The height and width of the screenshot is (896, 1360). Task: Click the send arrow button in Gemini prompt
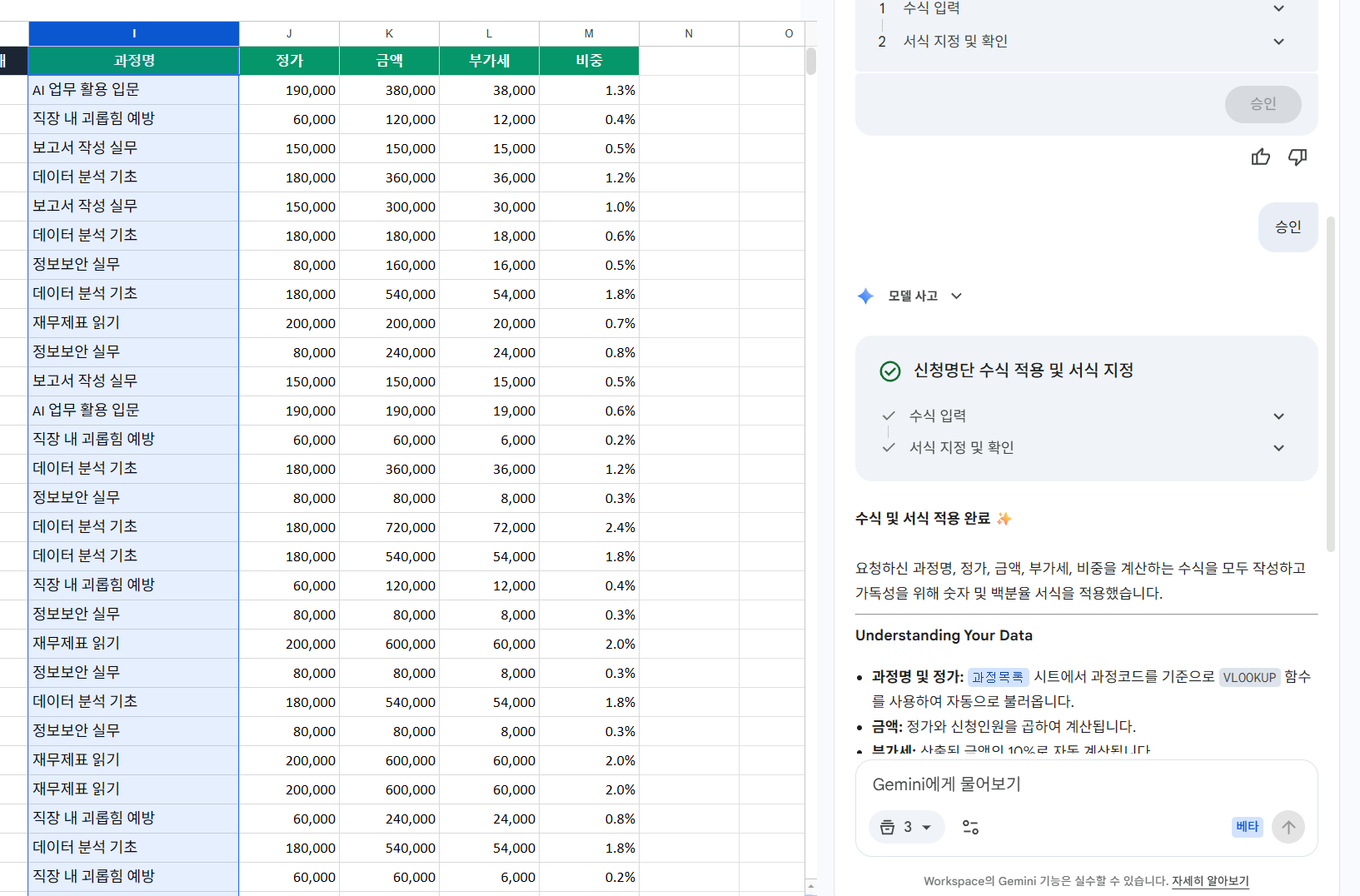coord(1288,827)
